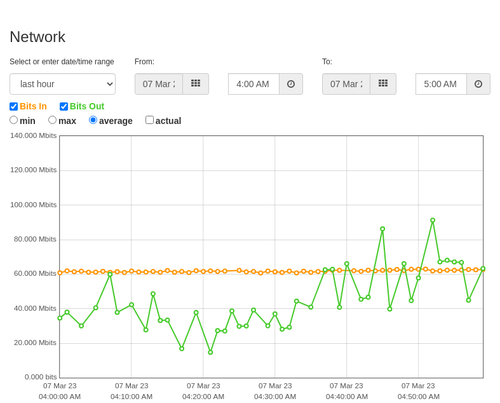The image size is (500, 403).
Task: Click the 40.000 Mbits axis label
Action: click(35, 308)
